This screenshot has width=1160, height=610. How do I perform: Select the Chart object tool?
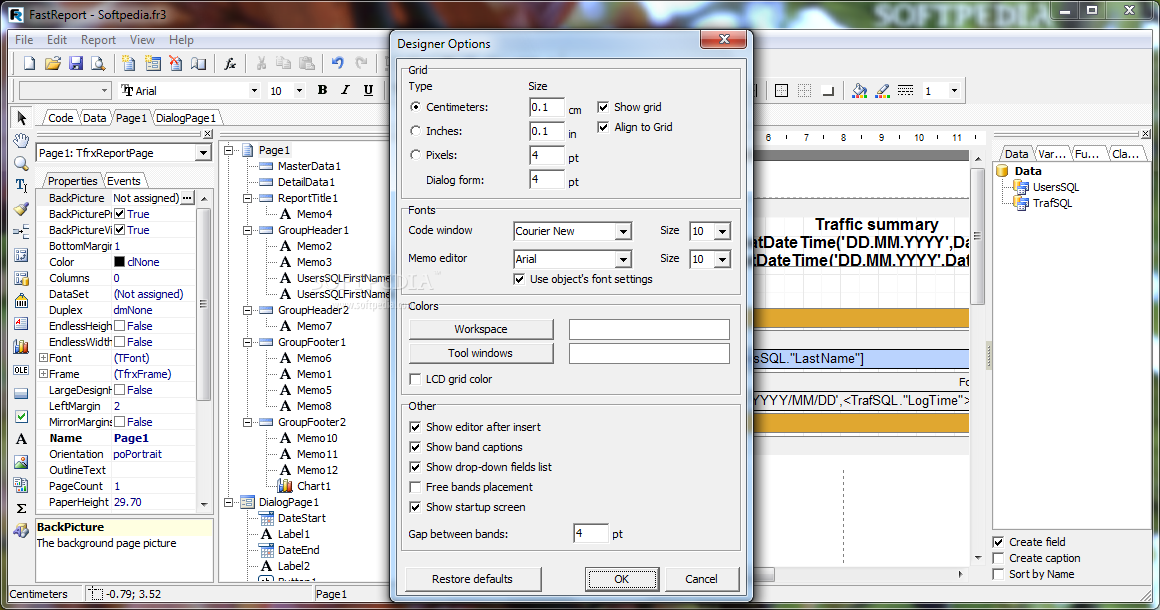(x=21, y=346)
